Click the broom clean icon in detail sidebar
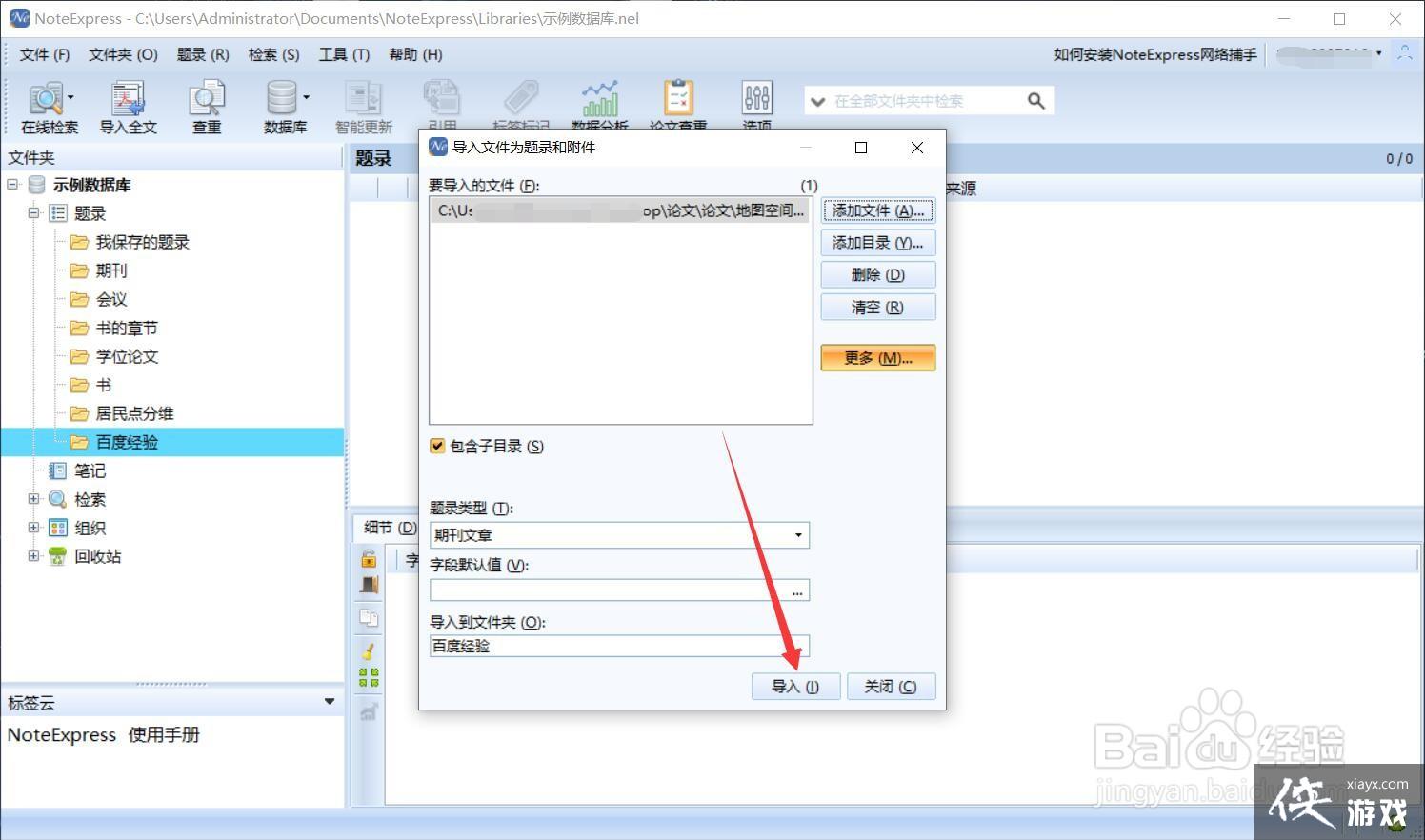Image resolution: width=1425 pixels, height=840 pixels. point(369,651)
